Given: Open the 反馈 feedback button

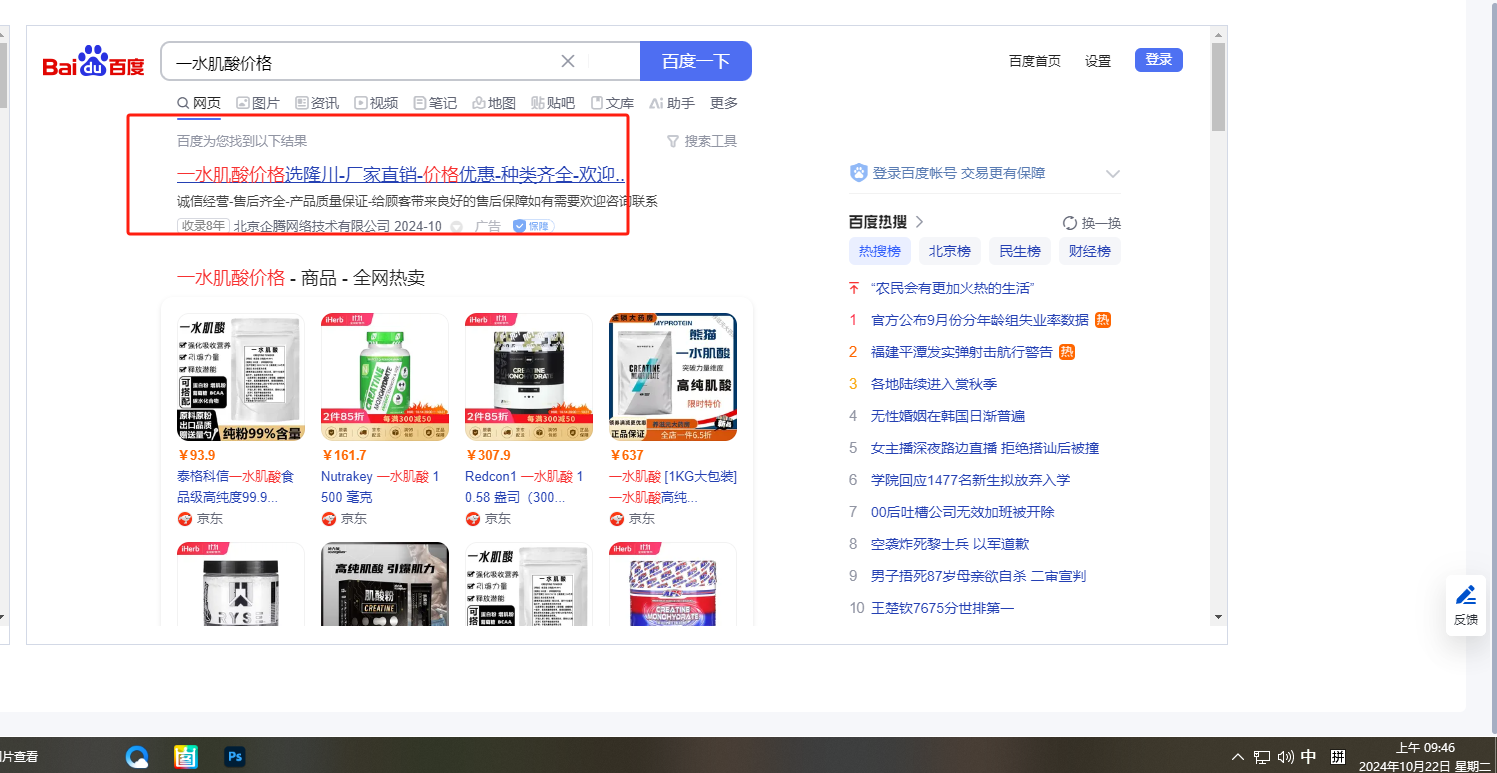Looking at the screenshot, I should coord(1466,605).
